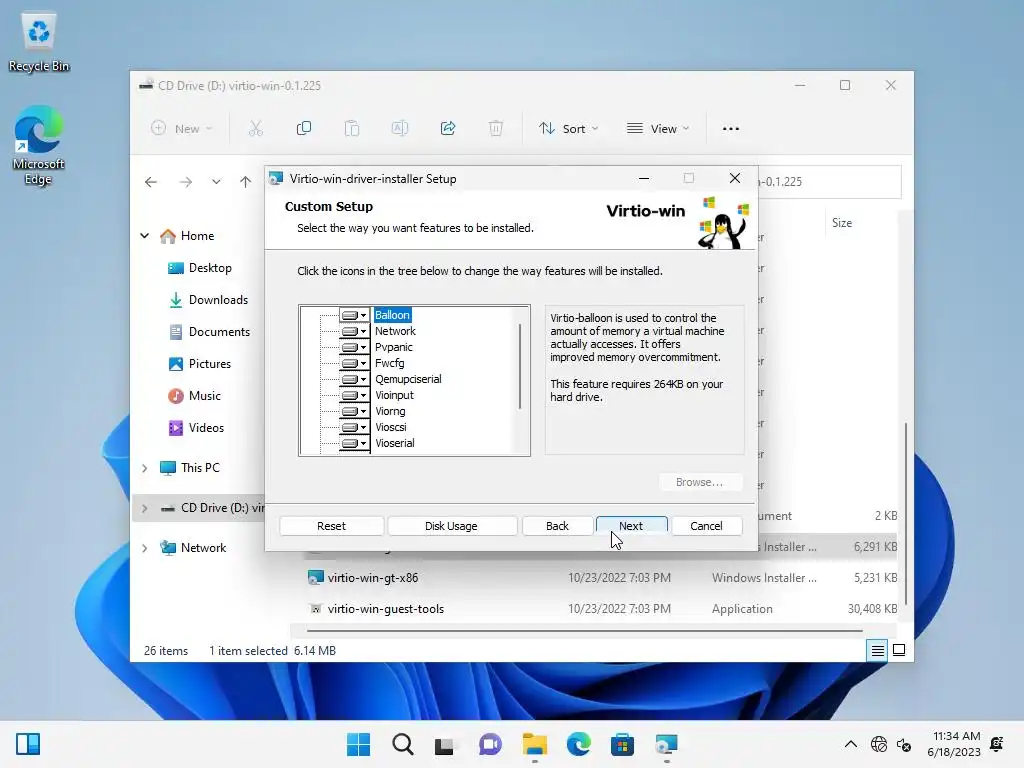Open the Pvpanic feature install-state dropdown
The width and height of the screenshot is (1024, 768).
coord(355,347)
